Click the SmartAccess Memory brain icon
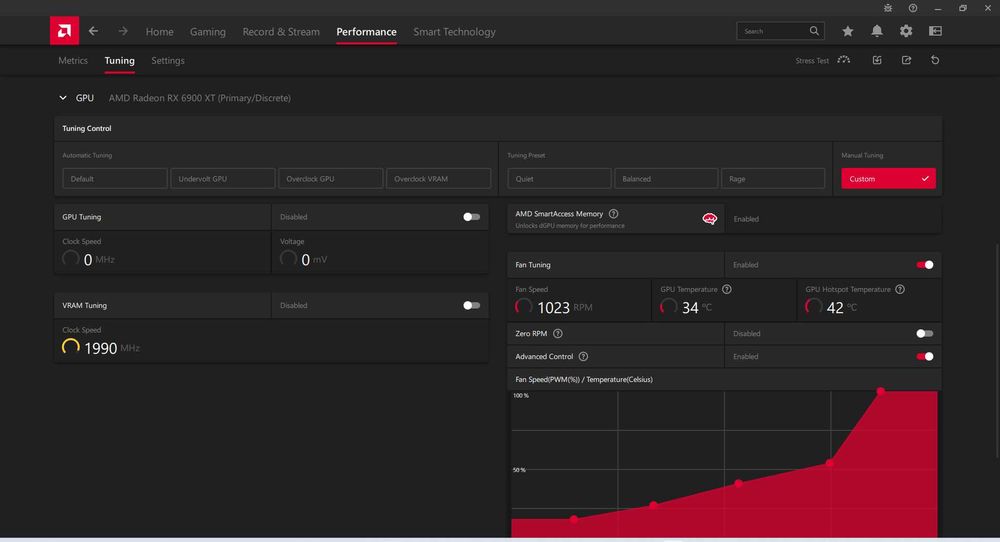This screenshot has height=542, width=1000. (710, 219)
